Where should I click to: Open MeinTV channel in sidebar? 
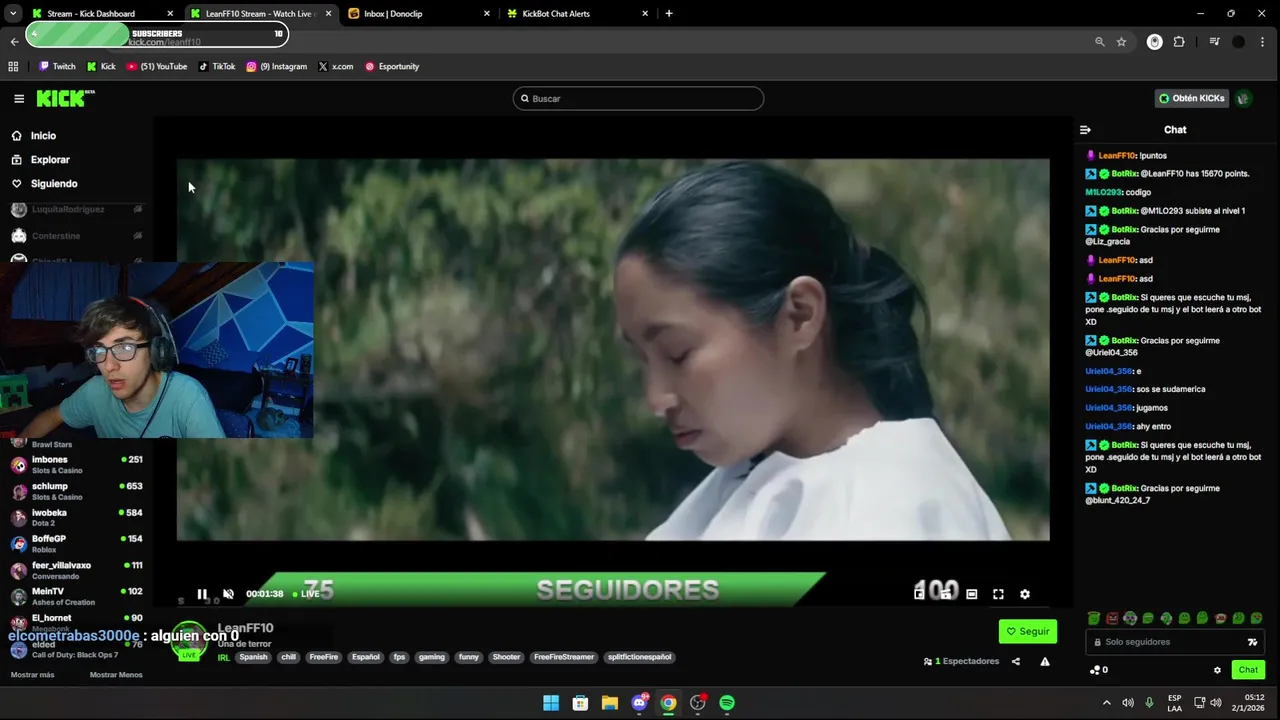pos(76,596)
